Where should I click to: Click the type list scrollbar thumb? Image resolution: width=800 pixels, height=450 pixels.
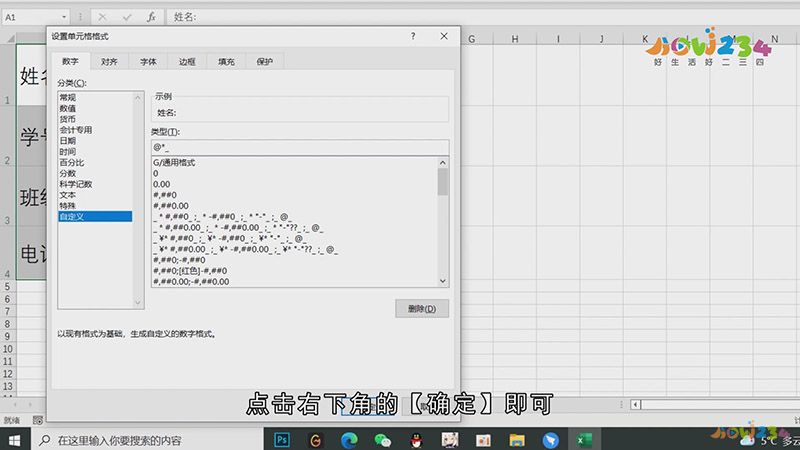[442, 182]
